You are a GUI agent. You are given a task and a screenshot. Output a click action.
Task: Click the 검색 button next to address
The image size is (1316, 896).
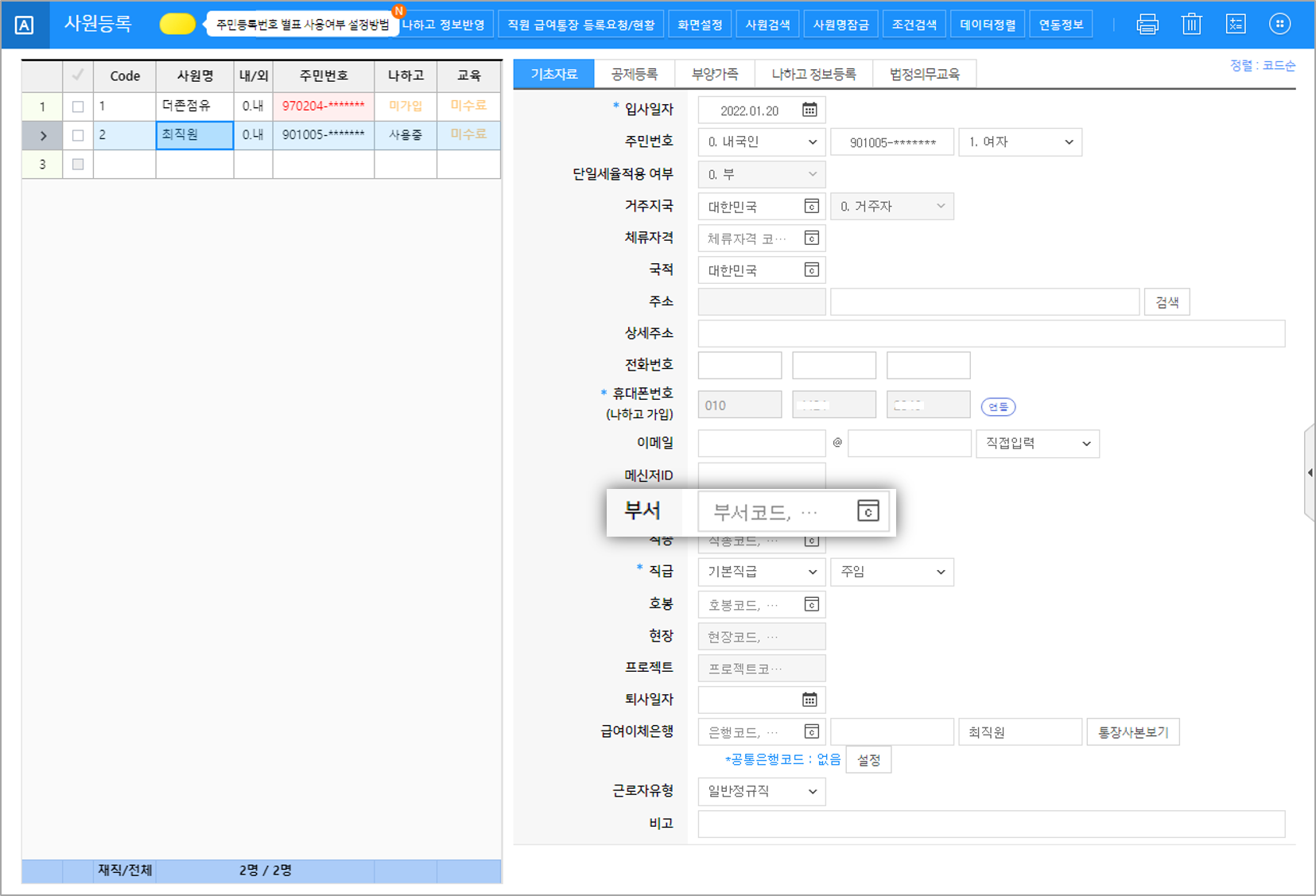click(x=1167, y=302)
